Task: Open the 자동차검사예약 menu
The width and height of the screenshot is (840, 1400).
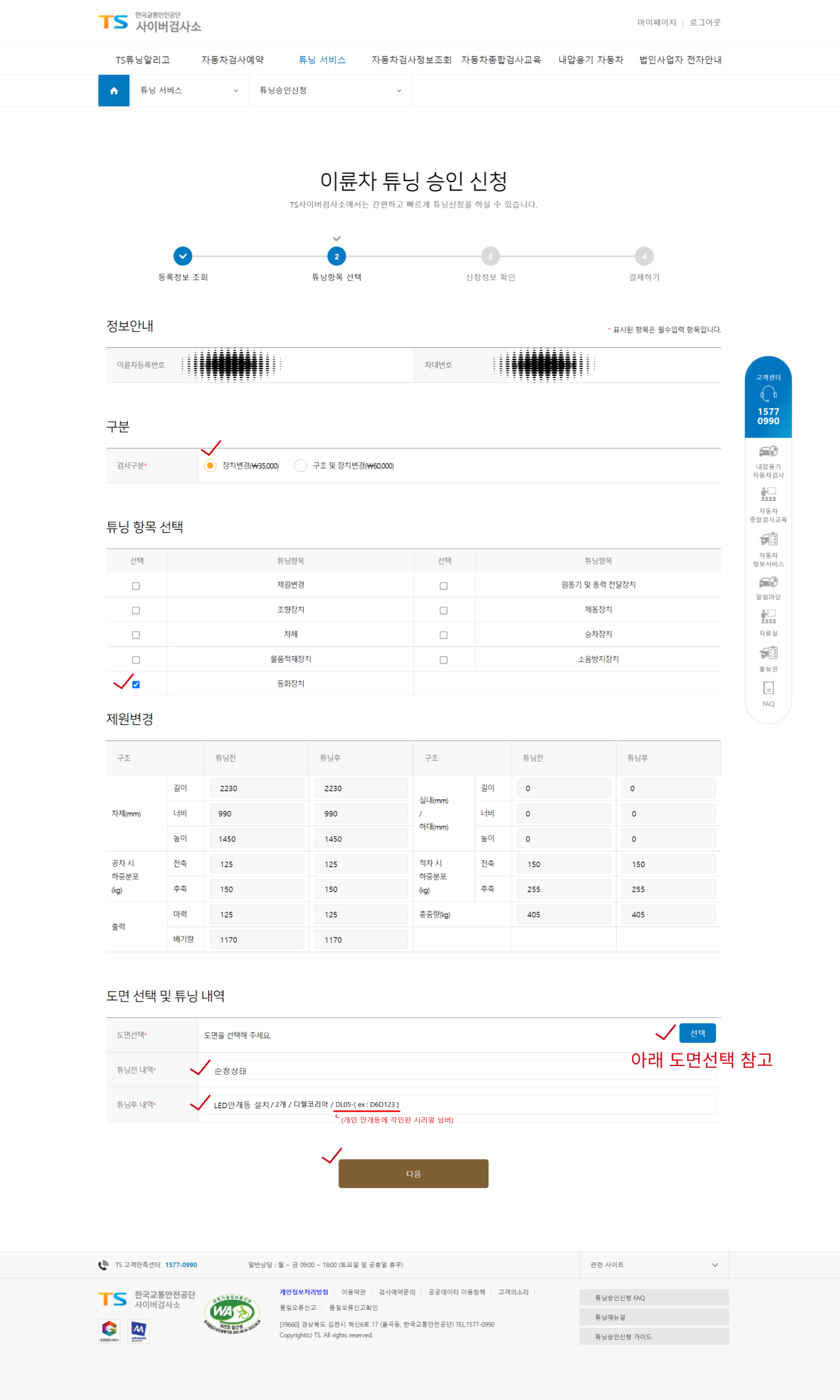Action: click(232, 60)
